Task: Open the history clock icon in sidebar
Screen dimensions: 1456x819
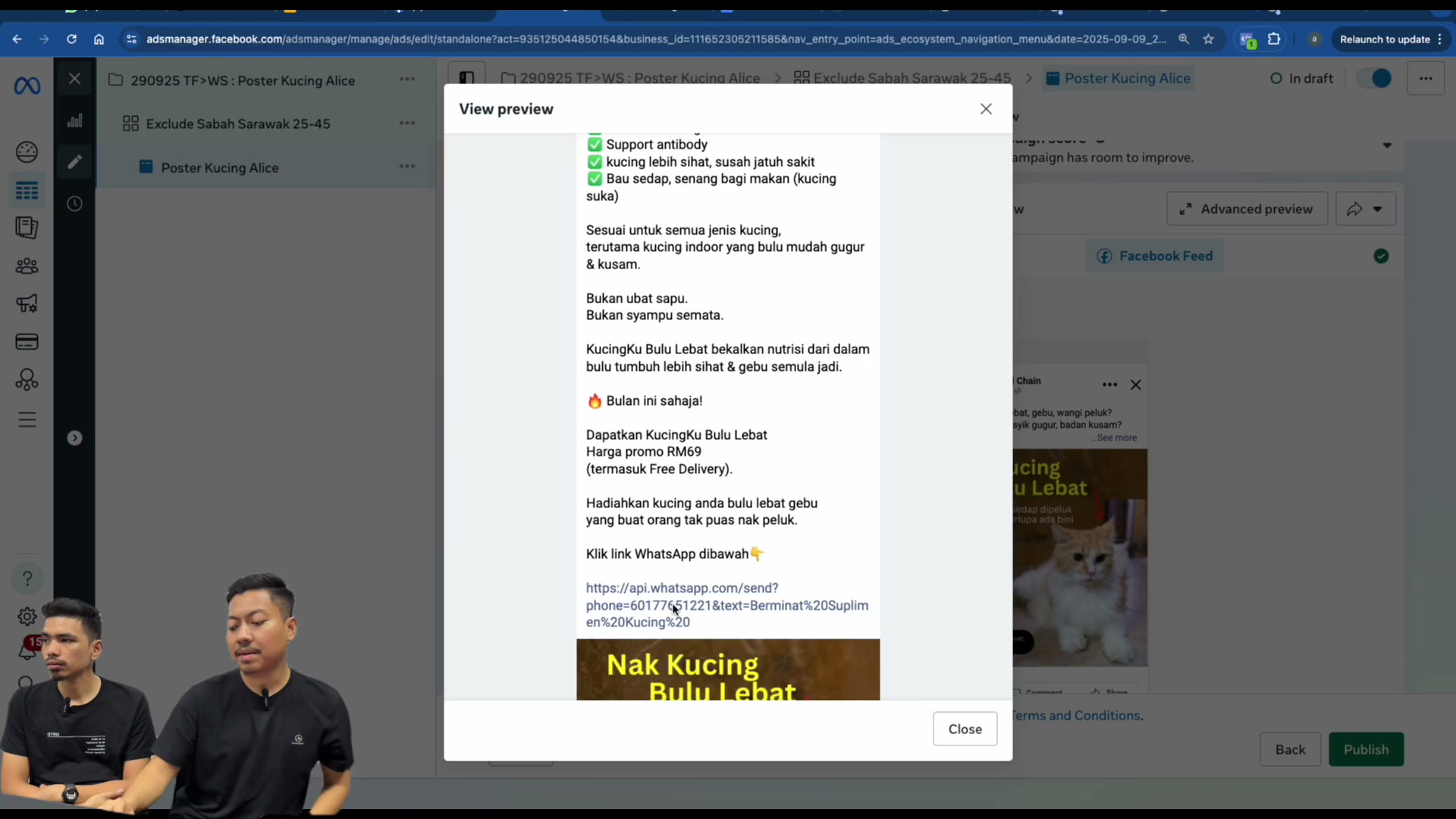Action: pos(74,203)
